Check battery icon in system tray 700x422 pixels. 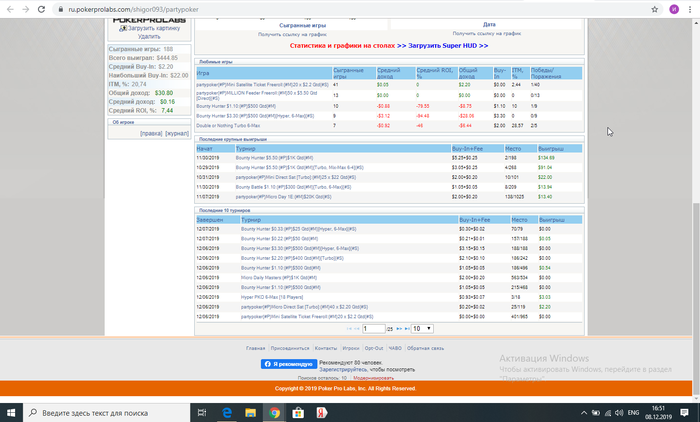pos(596,413)
